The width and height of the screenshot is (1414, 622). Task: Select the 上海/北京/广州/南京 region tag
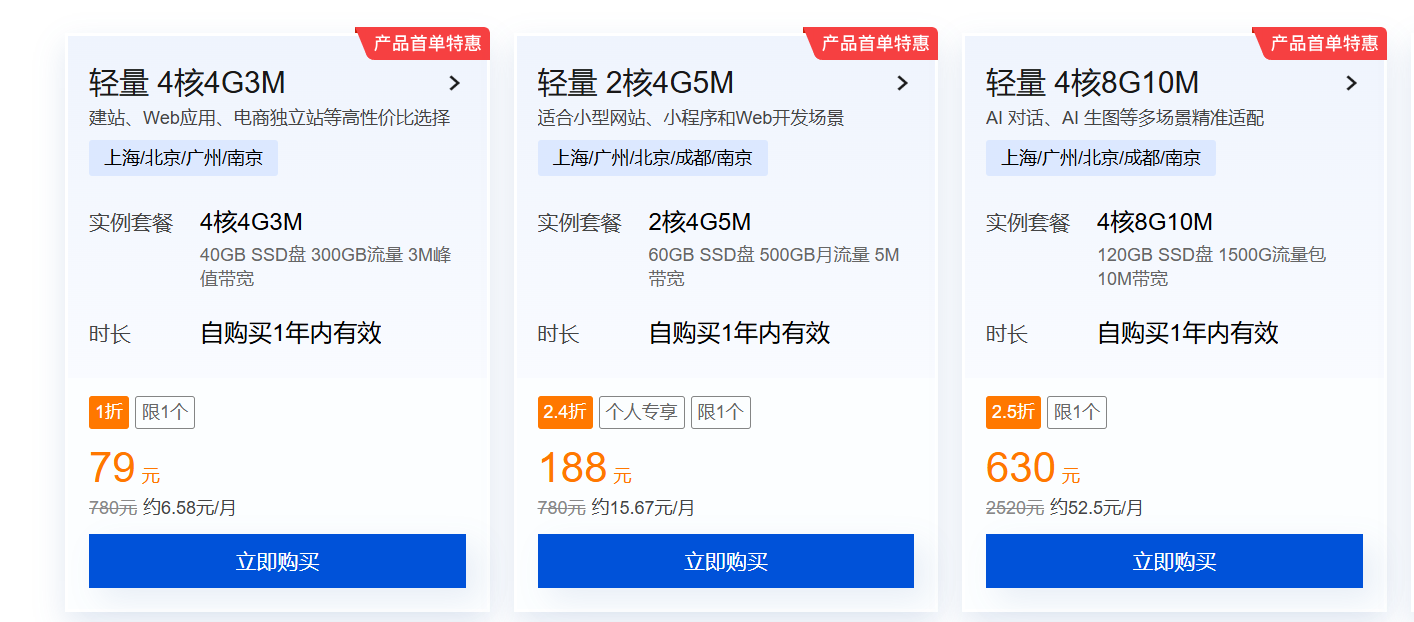point(183,158)
